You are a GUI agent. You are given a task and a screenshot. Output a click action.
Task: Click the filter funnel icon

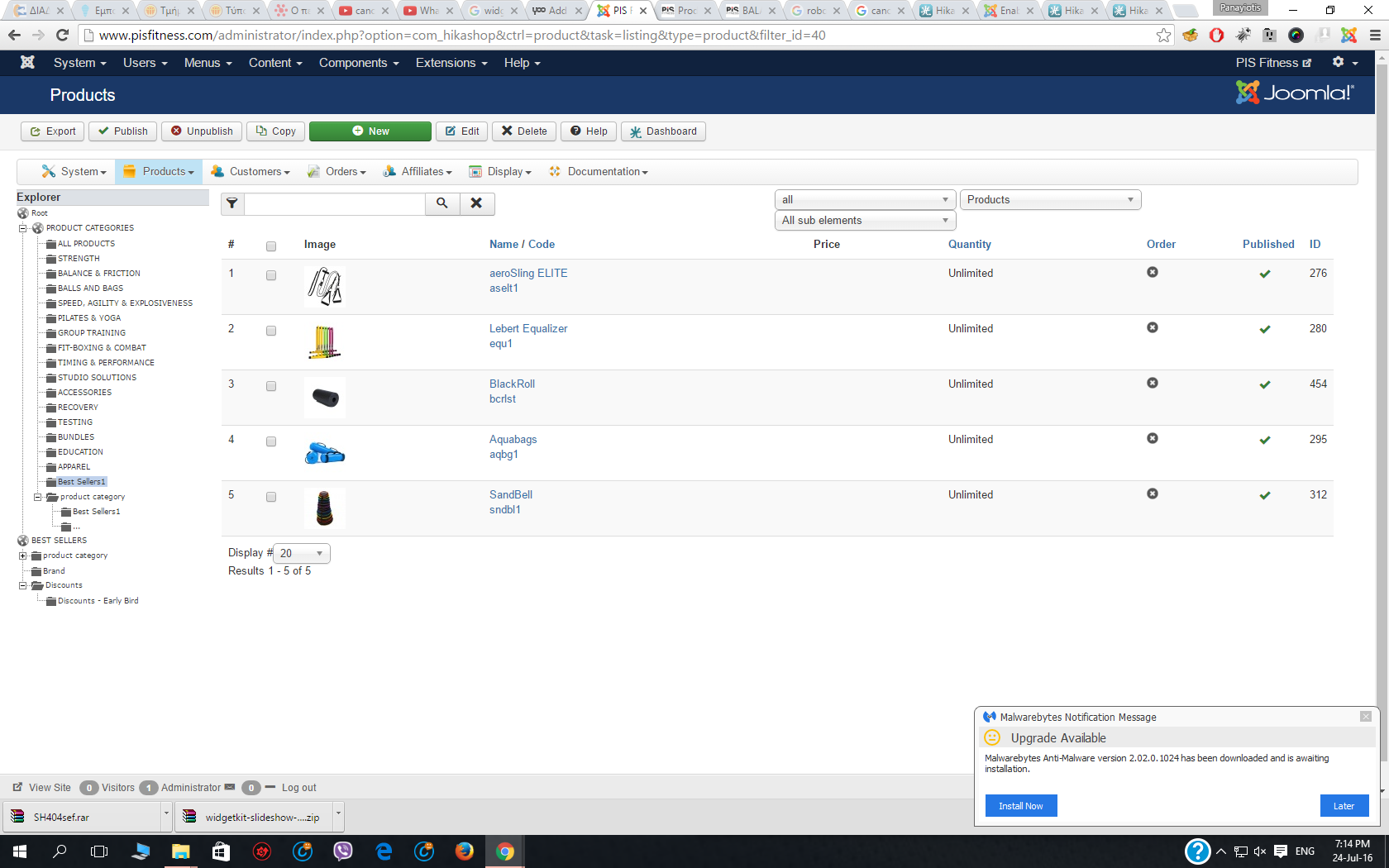[232, 203]
